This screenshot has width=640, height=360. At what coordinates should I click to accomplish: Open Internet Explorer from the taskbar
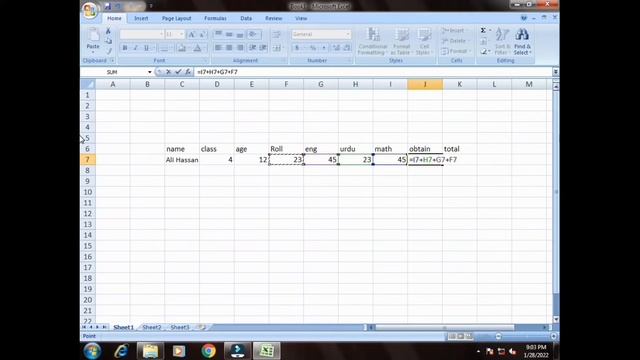(121, 351)
